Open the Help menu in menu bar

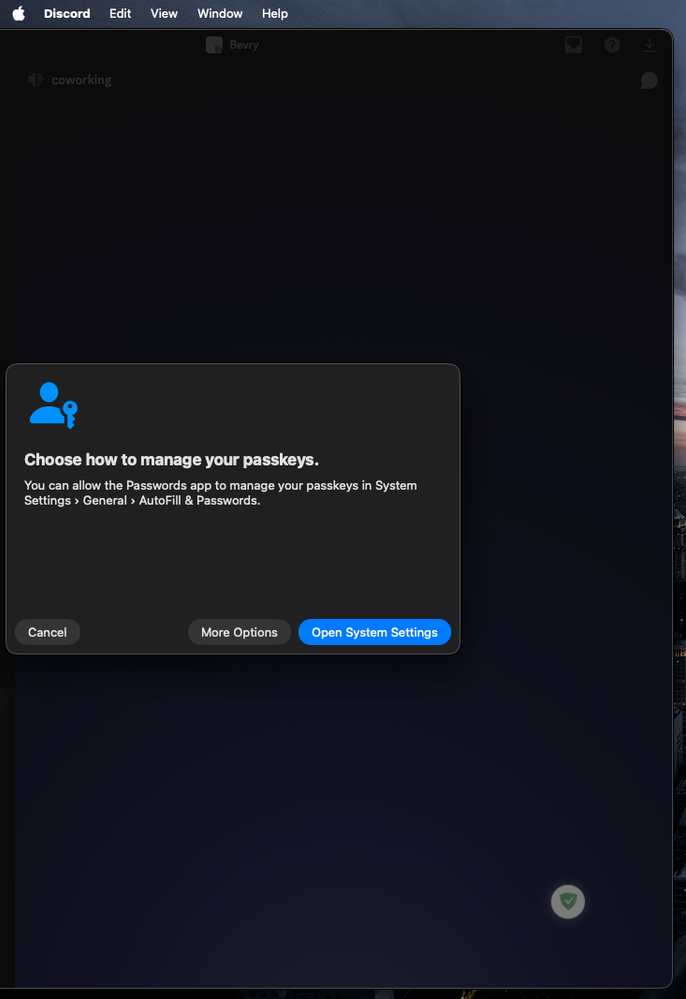click(x=275, y=13)
